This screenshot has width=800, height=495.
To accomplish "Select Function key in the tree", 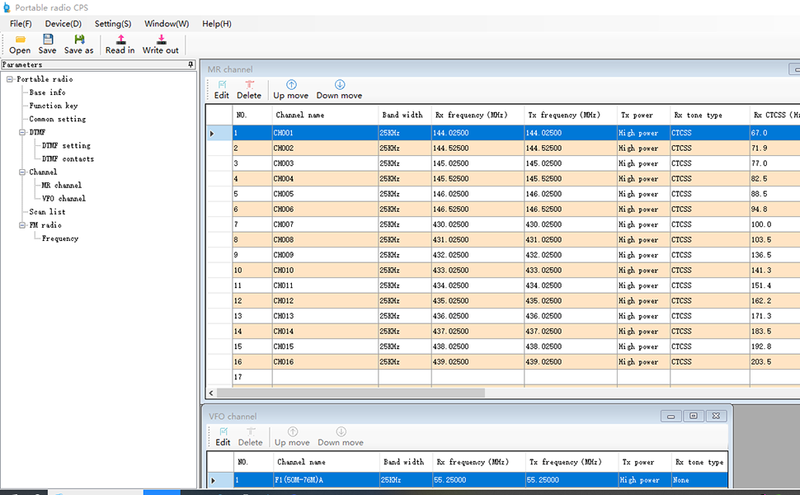I will (54, 106).
